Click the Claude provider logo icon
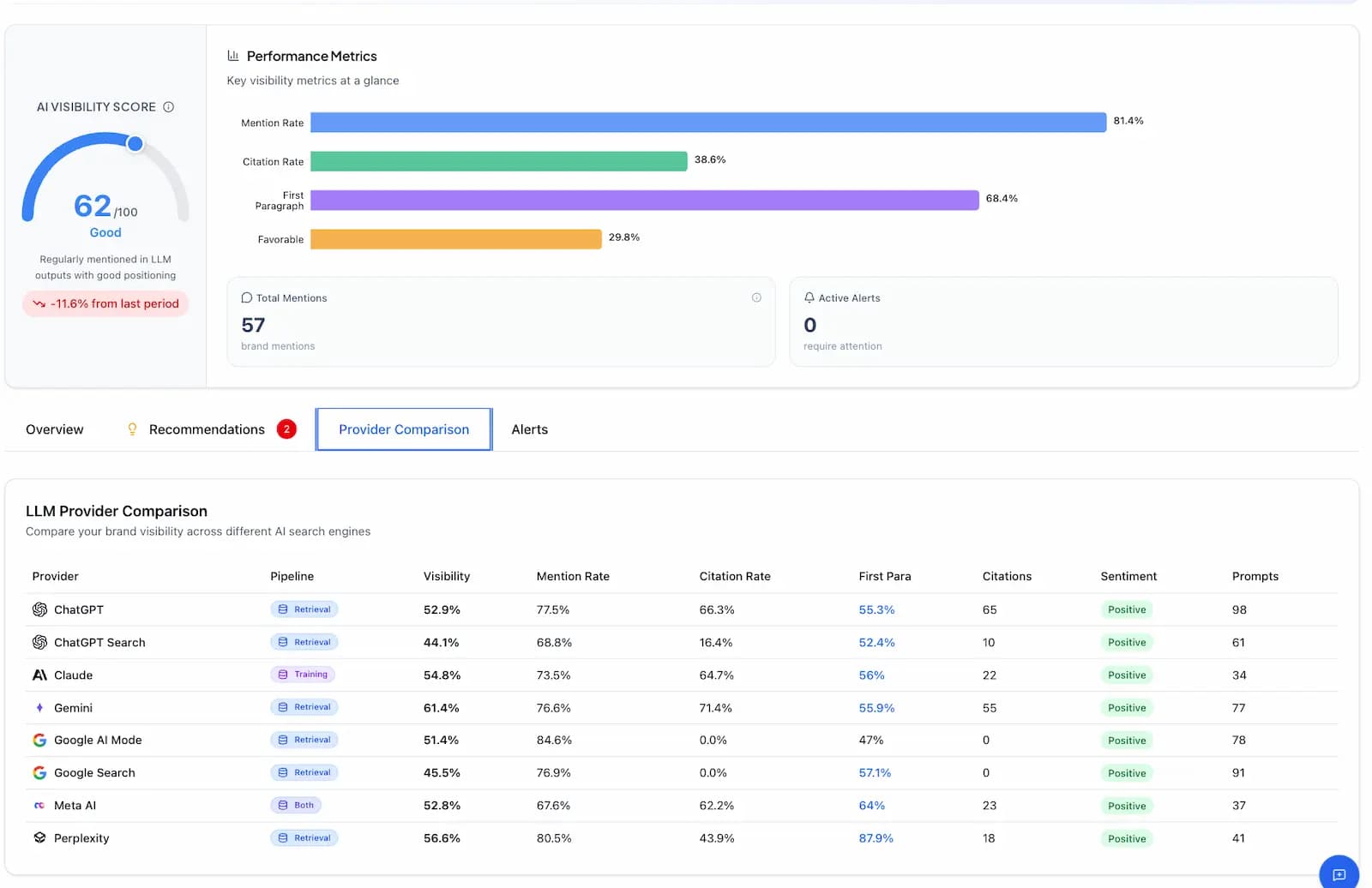Viewport: 1372px width, 888px height. (x=39, y=675)
